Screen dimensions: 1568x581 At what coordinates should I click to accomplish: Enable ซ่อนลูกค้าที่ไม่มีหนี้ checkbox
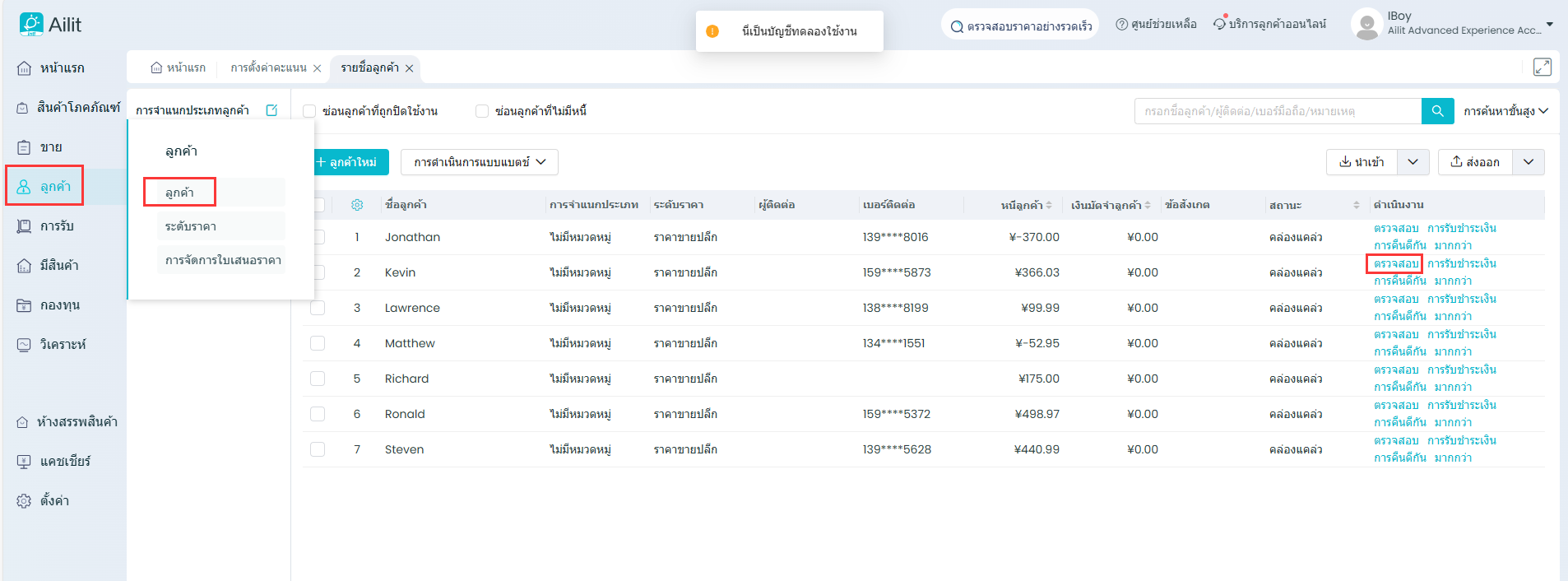pyautogui.click(x=482, y=111)
